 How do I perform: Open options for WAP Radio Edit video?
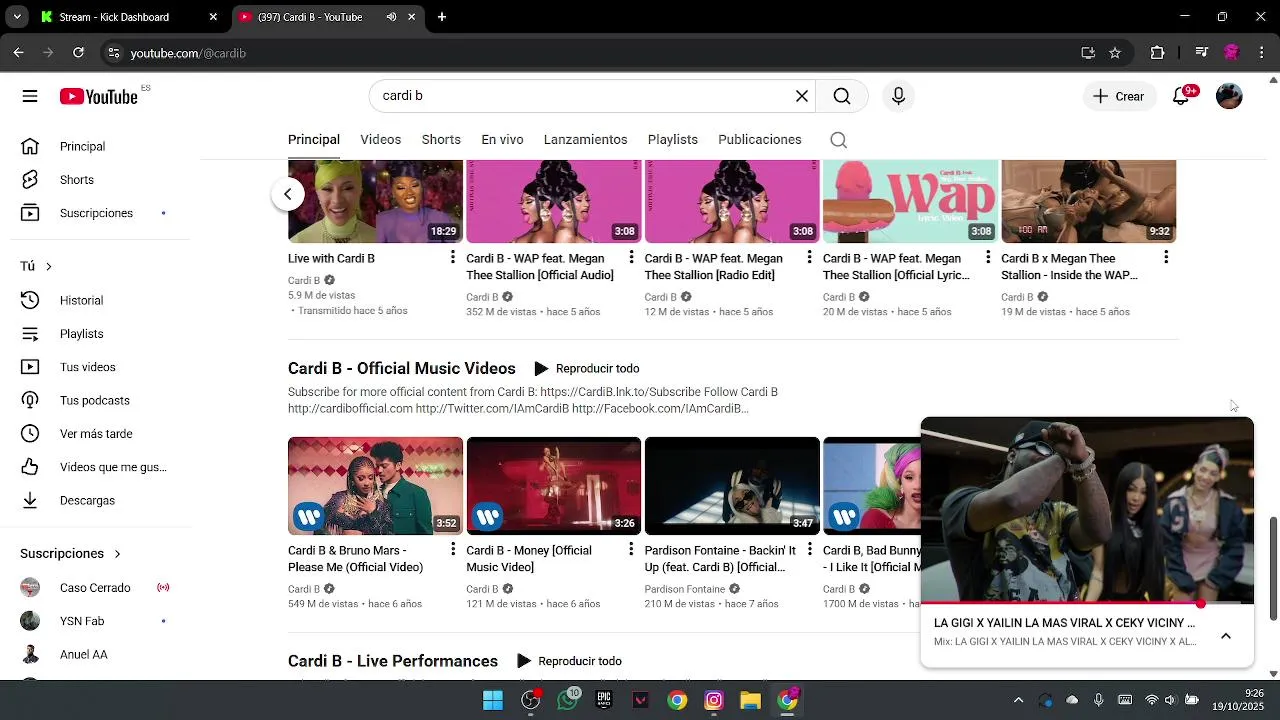809,258
